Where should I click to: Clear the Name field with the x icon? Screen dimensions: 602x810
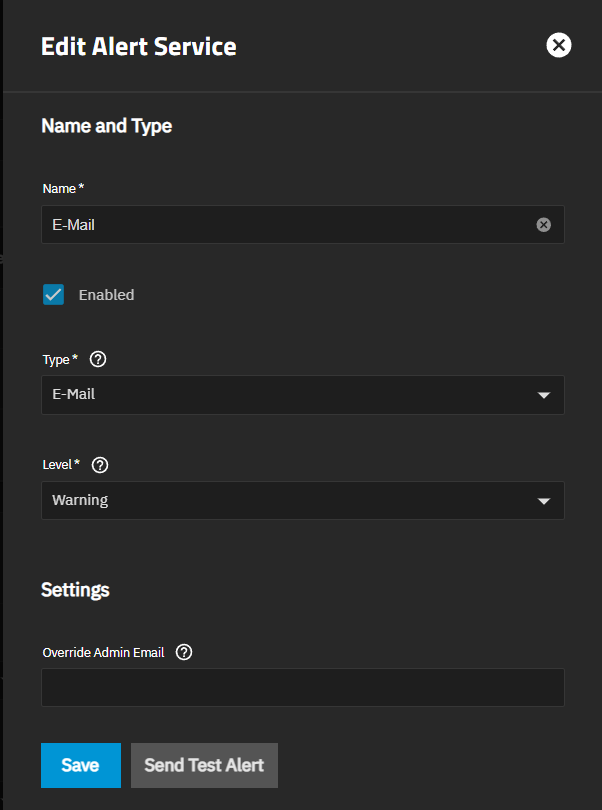pos(543,225)
